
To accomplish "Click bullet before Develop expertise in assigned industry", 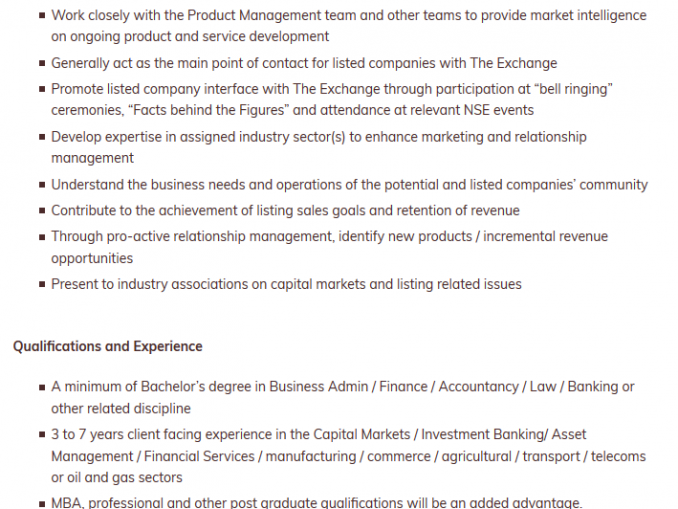I will [42, 137].
